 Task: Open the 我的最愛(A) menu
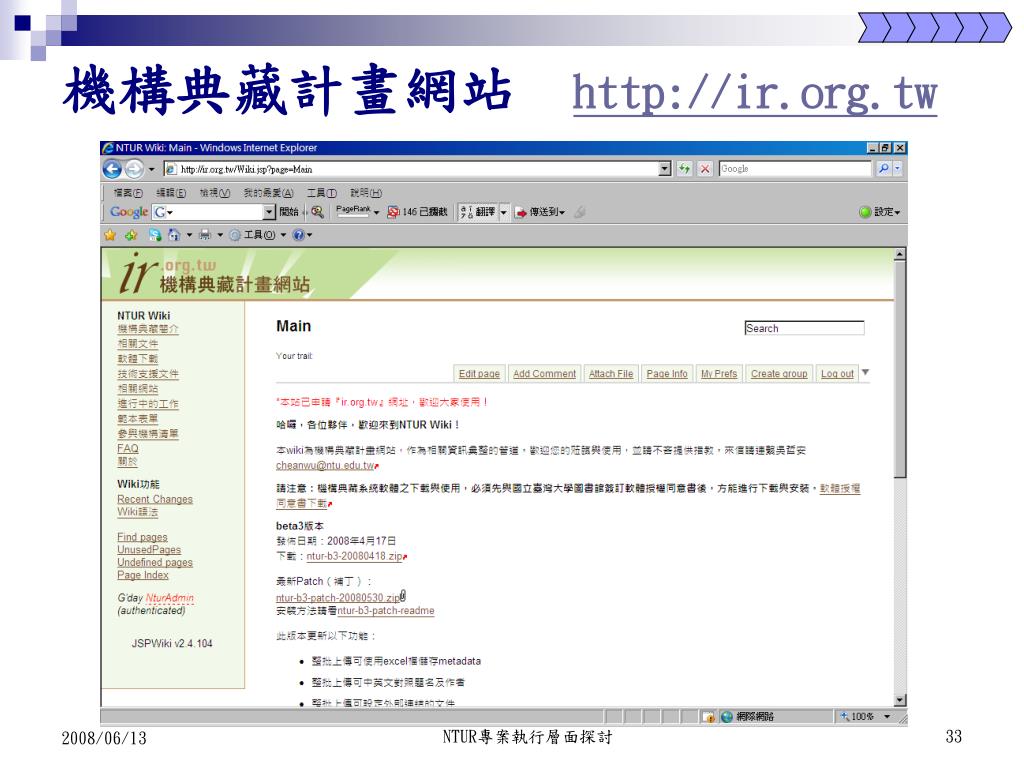268,193
